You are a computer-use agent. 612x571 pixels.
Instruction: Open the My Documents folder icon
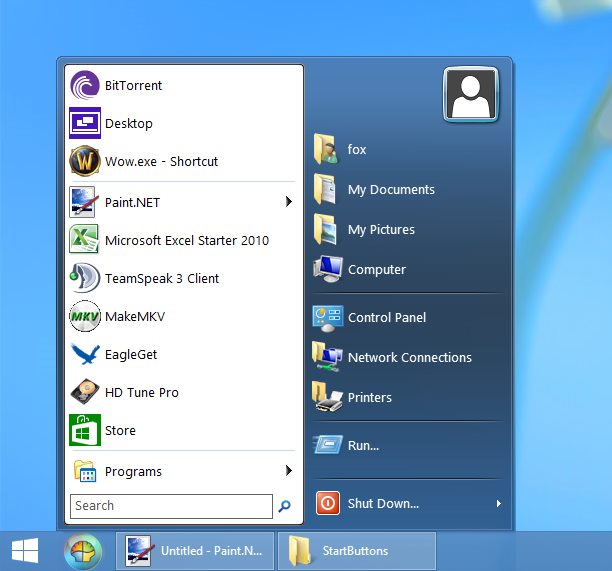tap(325, 189)
